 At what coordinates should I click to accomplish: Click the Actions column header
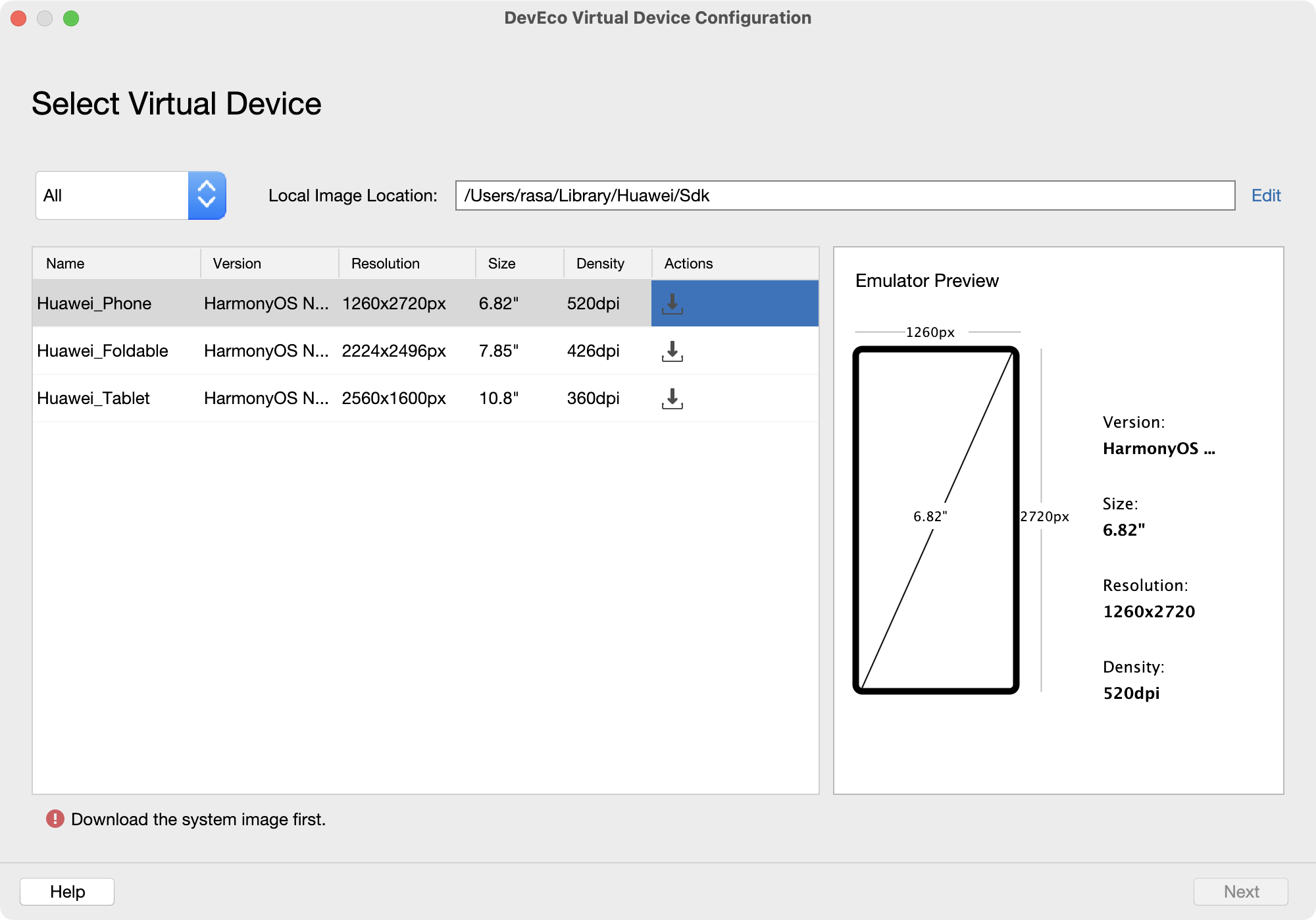tap(688, 263)
